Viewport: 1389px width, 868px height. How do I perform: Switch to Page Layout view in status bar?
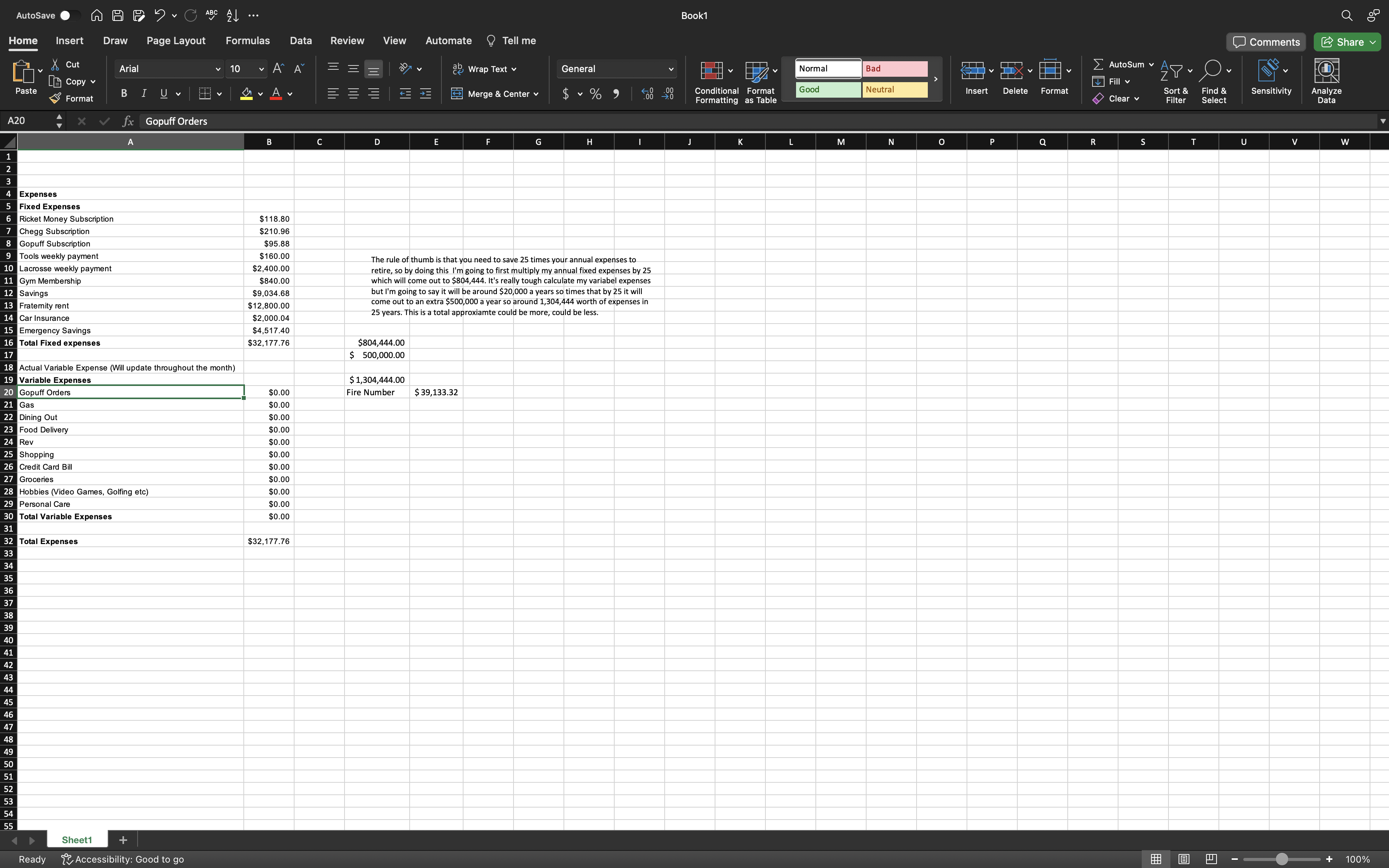point(1184,859)
